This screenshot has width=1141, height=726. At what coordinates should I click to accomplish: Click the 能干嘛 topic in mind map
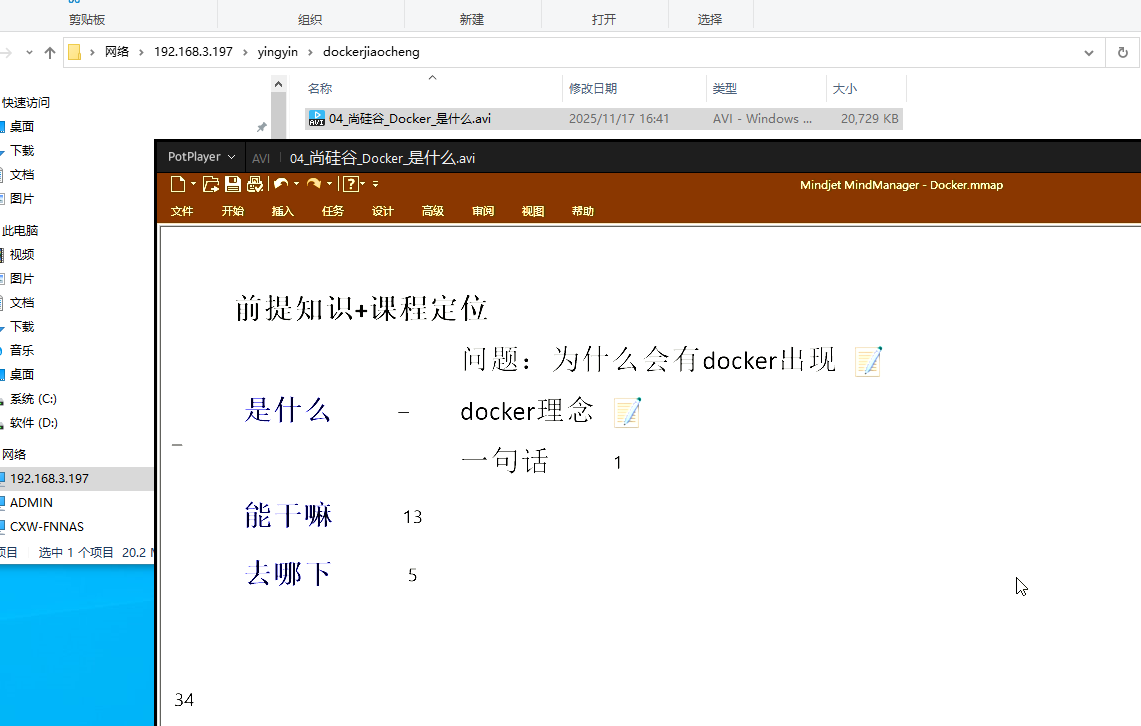coord(288,516)
